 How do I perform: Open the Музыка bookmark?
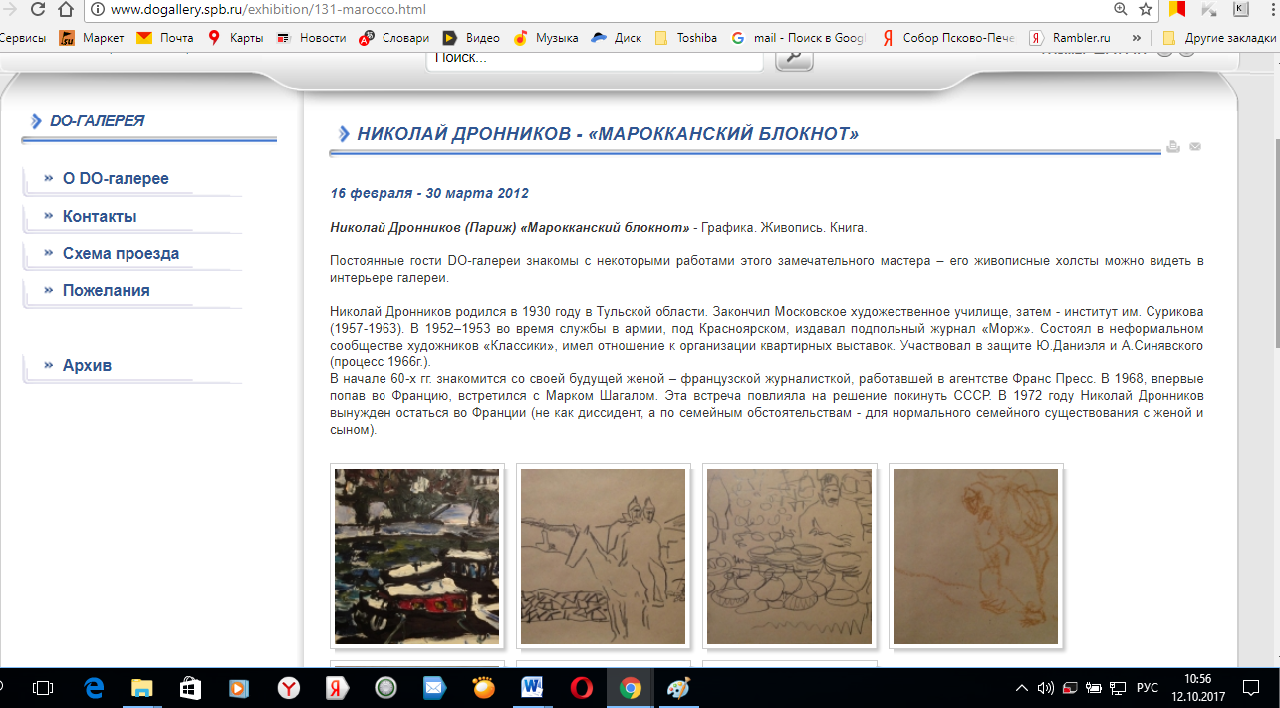coord(546,38)
